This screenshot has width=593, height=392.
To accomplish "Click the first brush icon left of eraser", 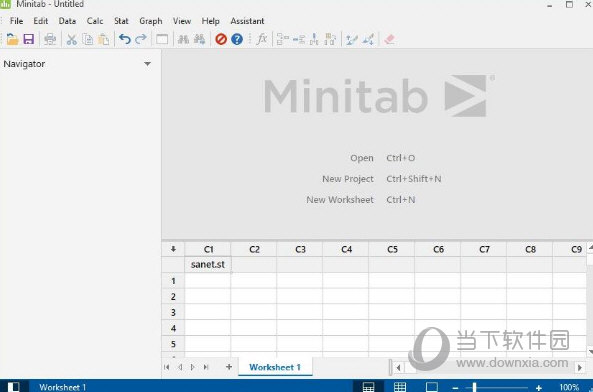I will click(352, 39).
